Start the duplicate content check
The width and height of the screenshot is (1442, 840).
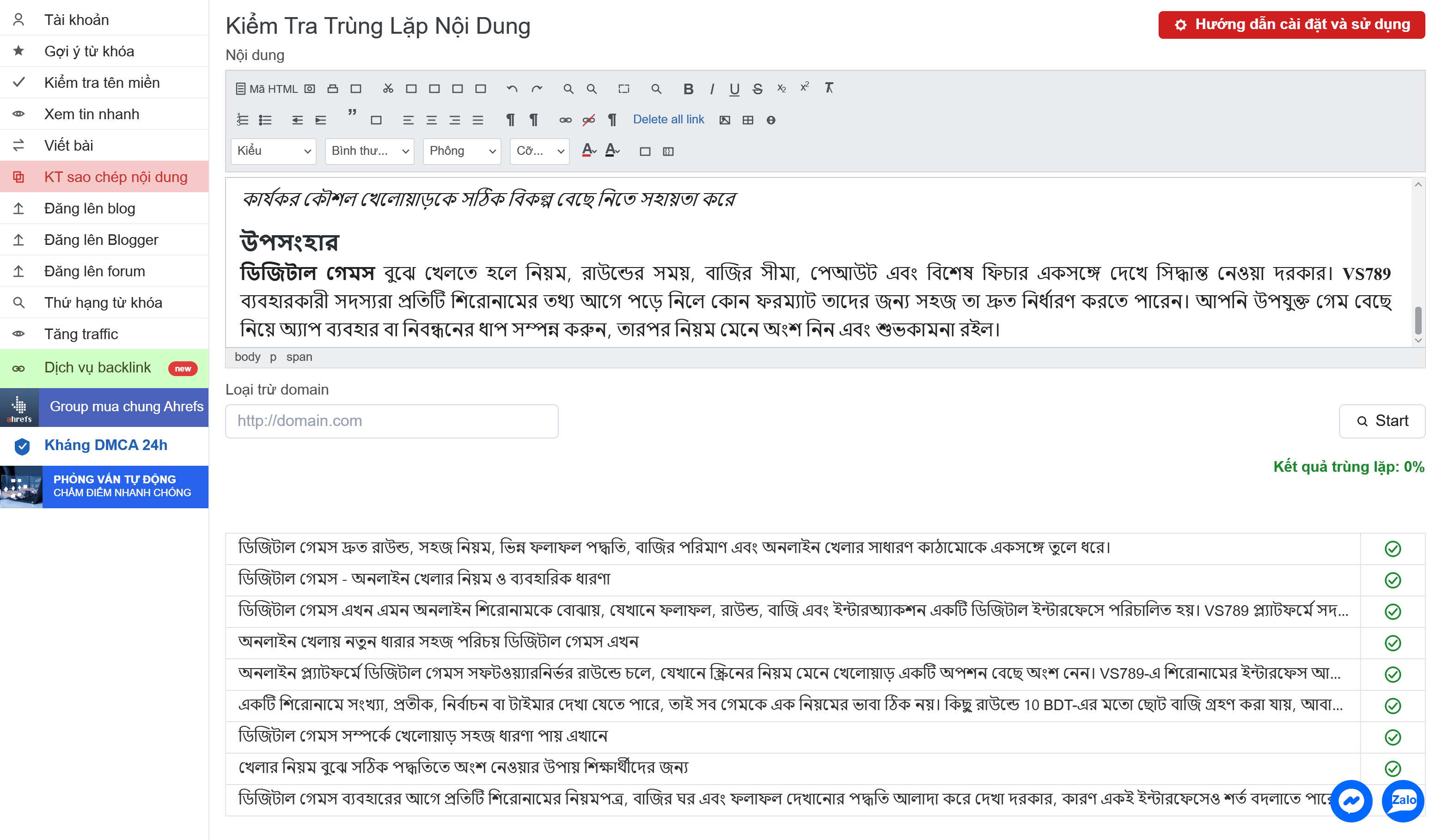pyautogui.click(x=1381, y=422)
